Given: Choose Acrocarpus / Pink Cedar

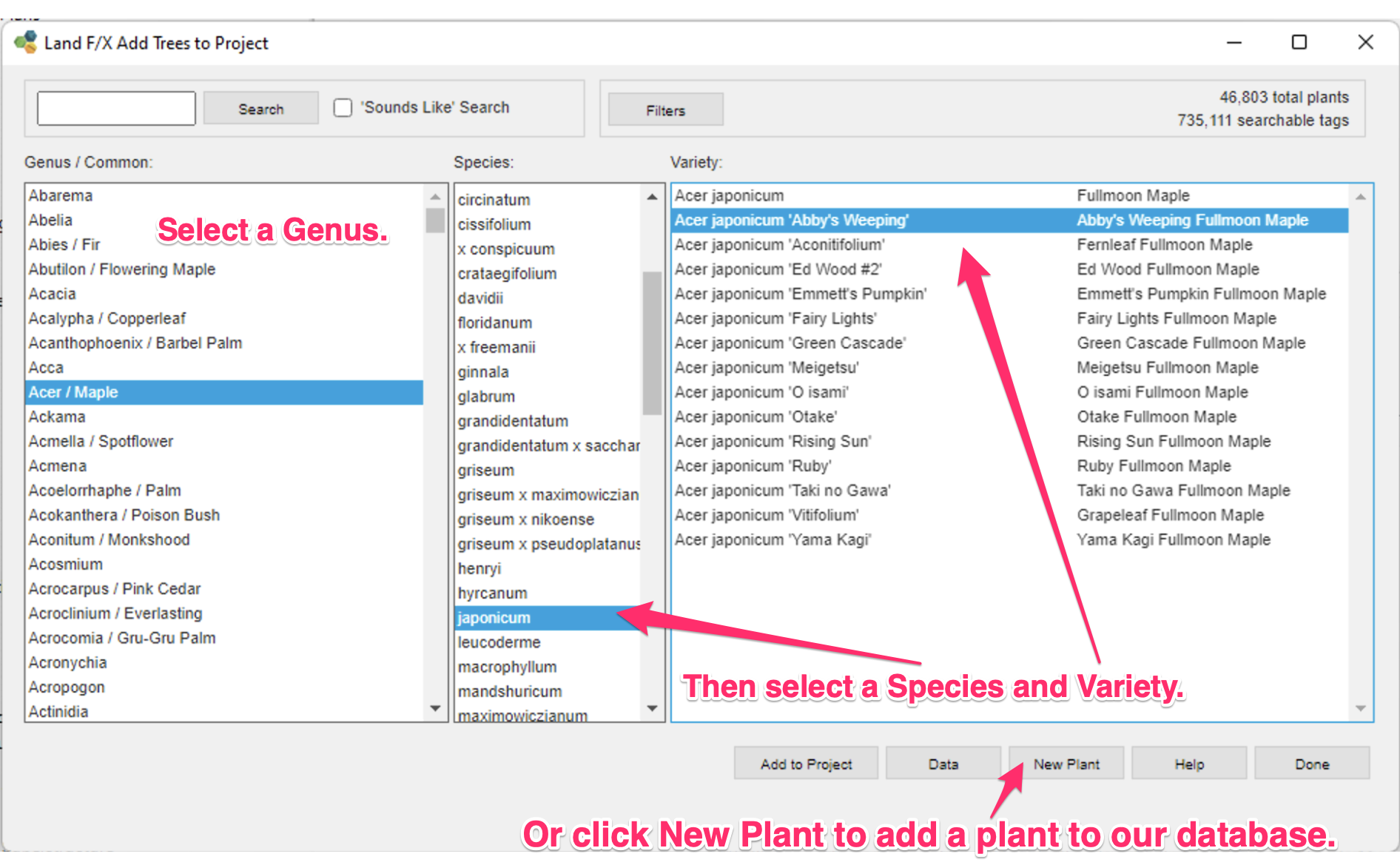Looking at the screenshot, I should tap(224, 588).
